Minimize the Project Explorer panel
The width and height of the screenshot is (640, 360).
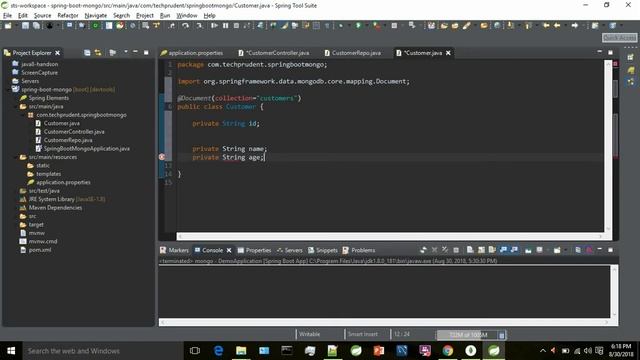(x=136, y=52)
